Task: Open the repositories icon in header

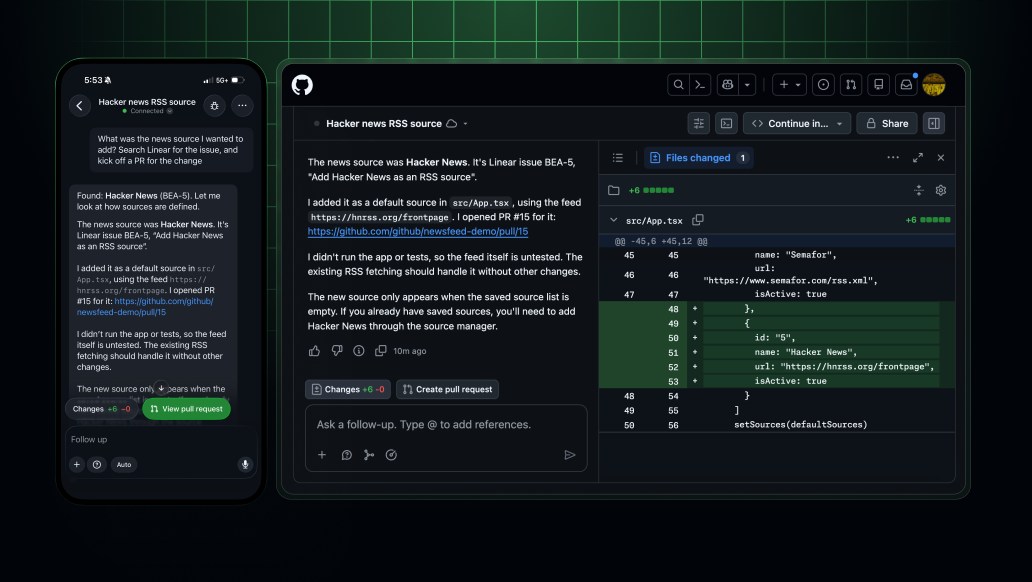Action: tap(879, 85)
